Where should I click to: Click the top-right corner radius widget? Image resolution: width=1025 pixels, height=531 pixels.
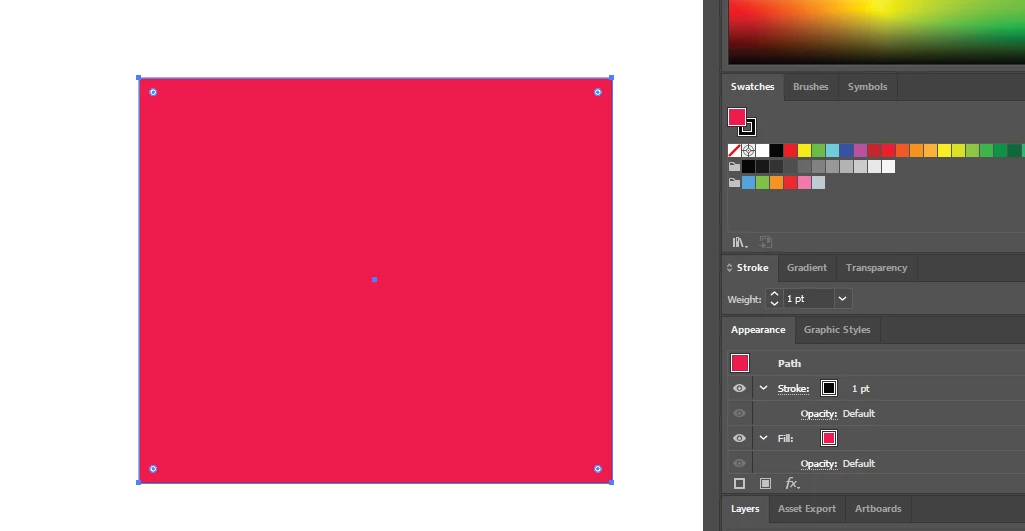pyautogui.click(x=597, y=92)
